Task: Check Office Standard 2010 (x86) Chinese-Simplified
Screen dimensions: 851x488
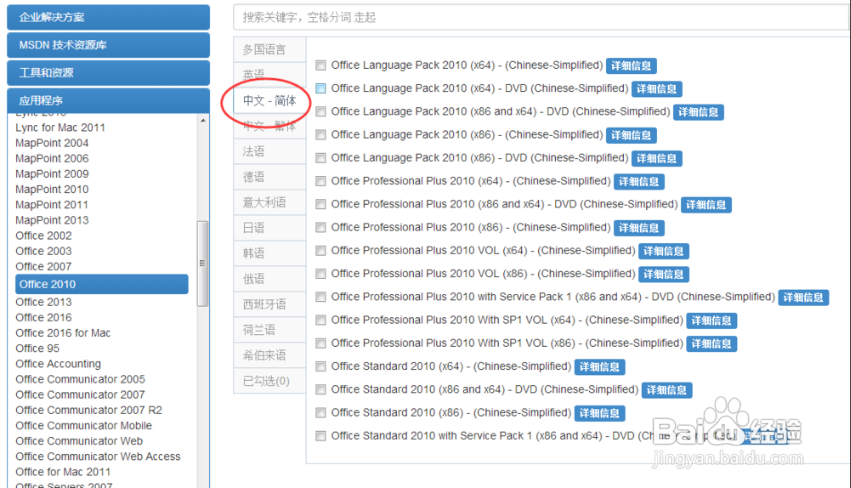Action: pyautogui.click(x=321, y=413)
